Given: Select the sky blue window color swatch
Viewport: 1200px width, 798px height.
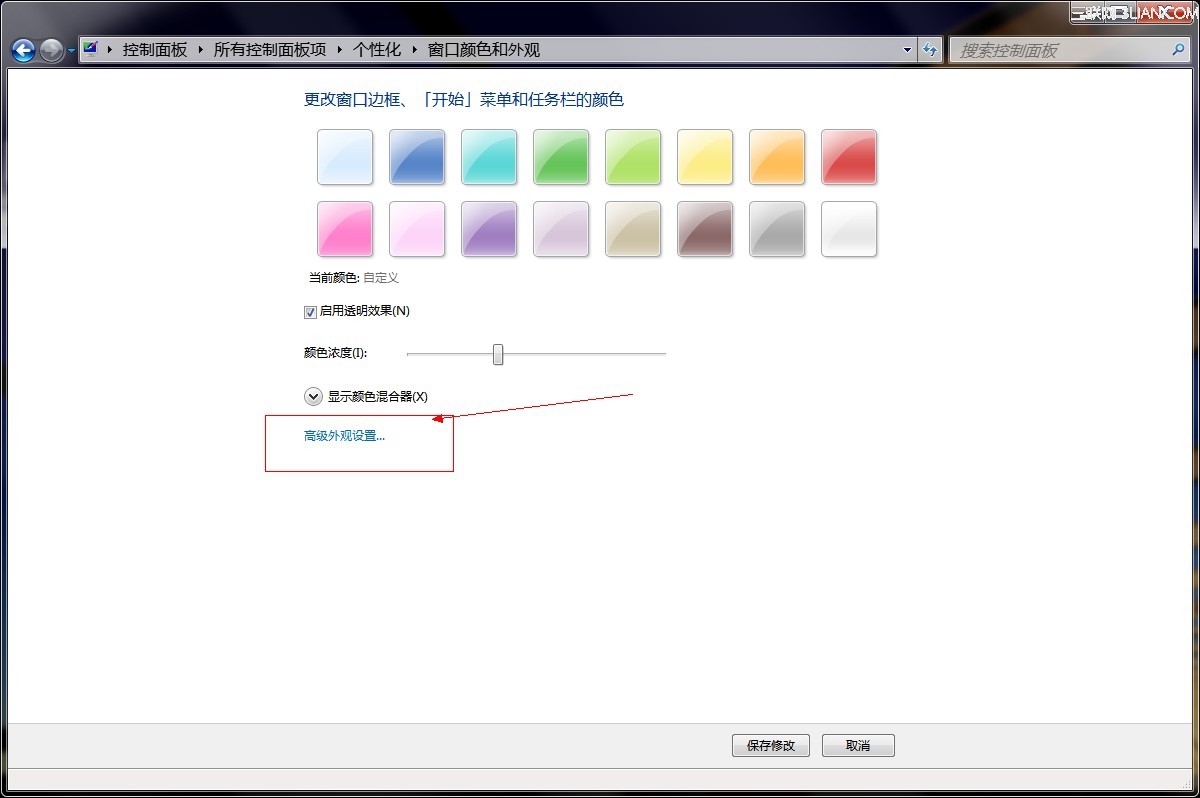Looking at the screenshot, I should [x=345, y=157].
